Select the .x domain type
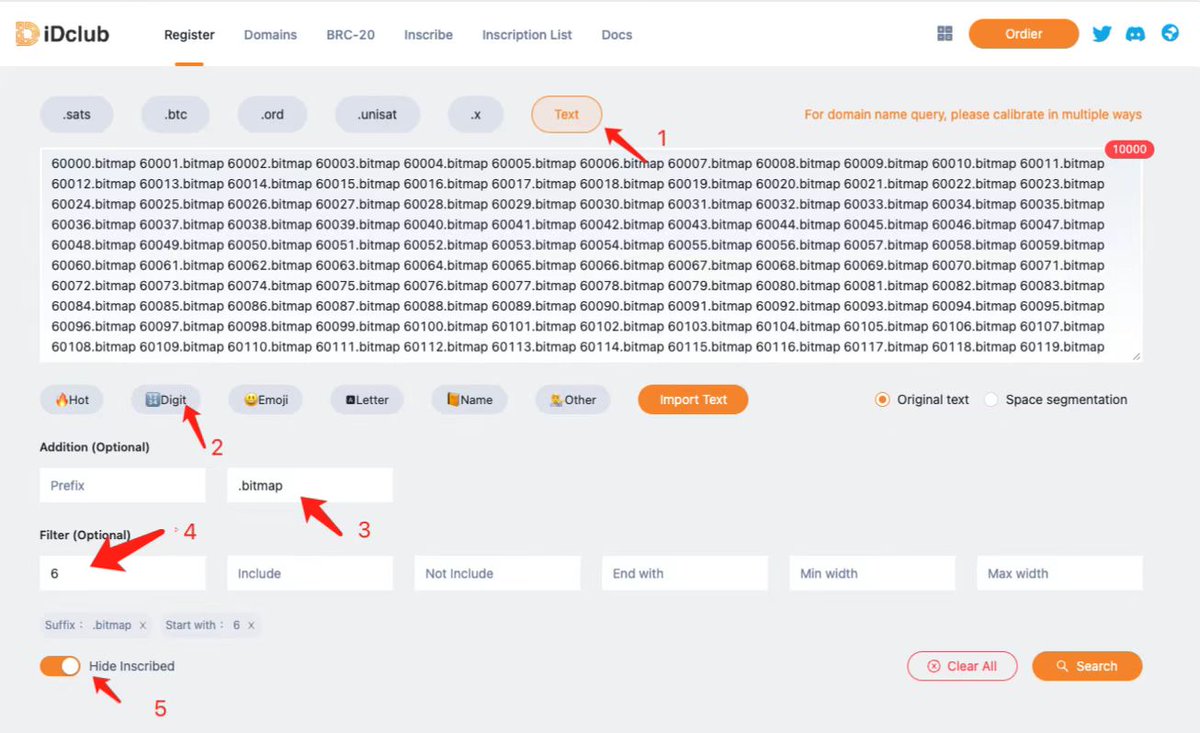Image resolution: width=1200 pixels, height=733 pixels. (x=476, y=114)
